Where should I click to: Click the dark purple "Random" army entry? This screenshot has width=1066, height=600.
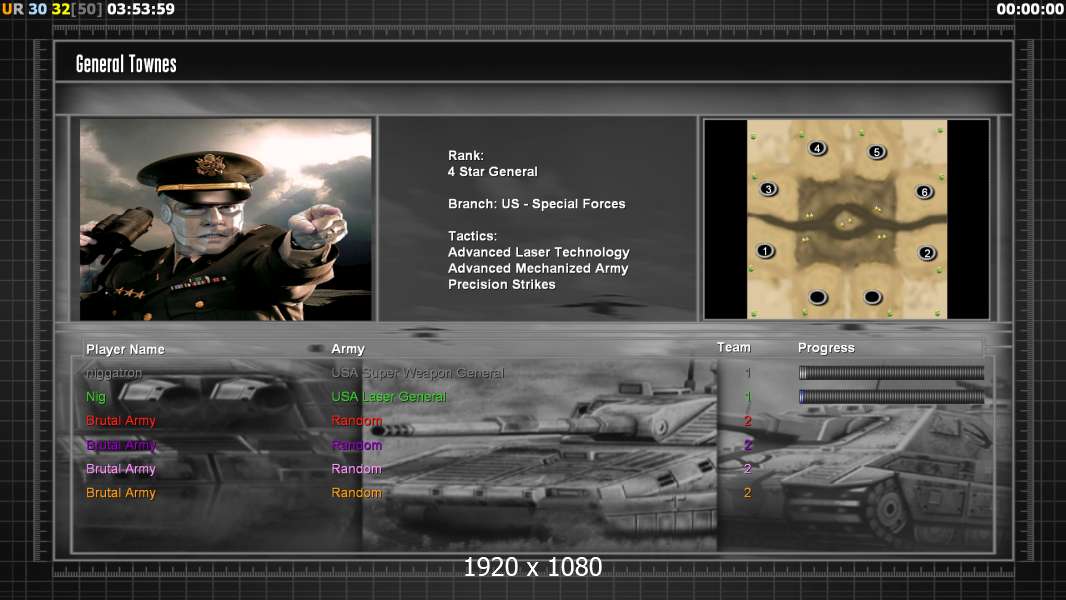[x=356, y=445]
